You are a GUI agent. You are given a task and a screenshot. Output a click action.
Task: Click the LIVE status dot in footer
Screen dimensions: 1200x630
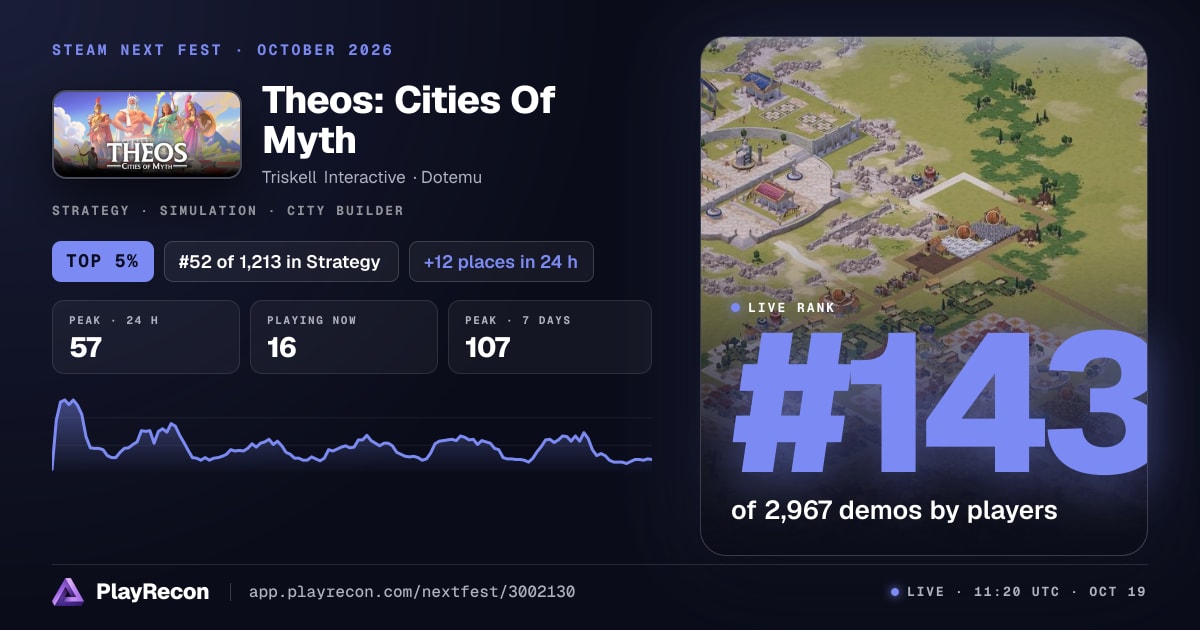click(x=895, y=592)
